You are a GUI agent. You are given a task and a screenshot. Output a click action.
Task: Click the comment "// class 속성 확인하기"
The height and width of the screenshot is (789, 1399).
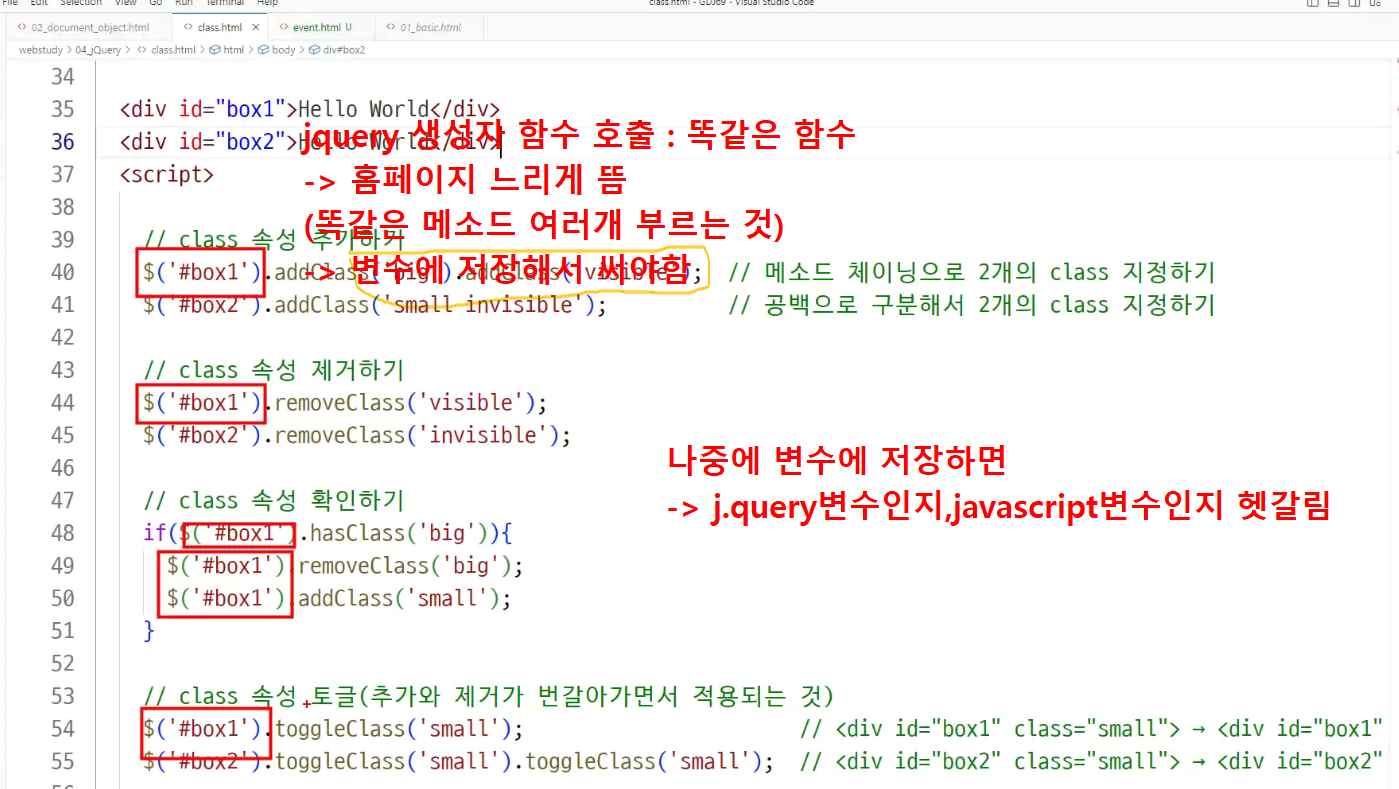274,501
